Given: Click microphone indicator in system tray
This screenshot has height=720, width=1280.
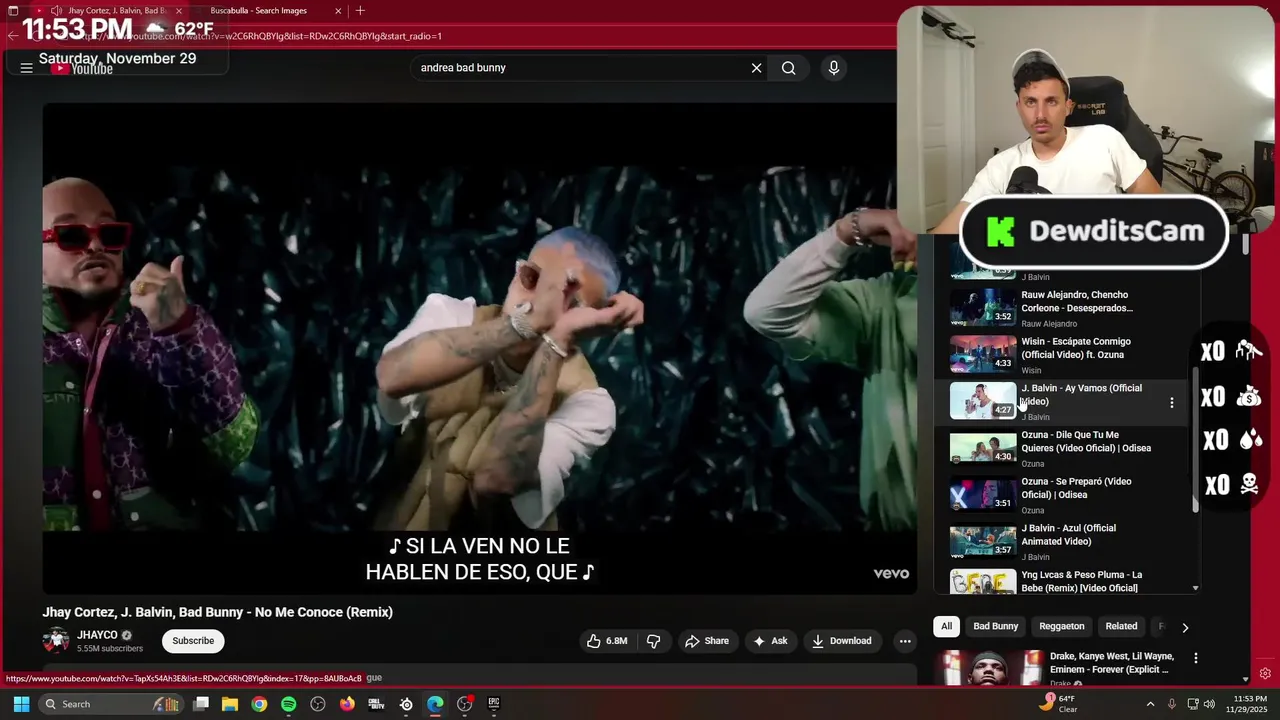Looking at the screenshot, I should [1172, 704].
